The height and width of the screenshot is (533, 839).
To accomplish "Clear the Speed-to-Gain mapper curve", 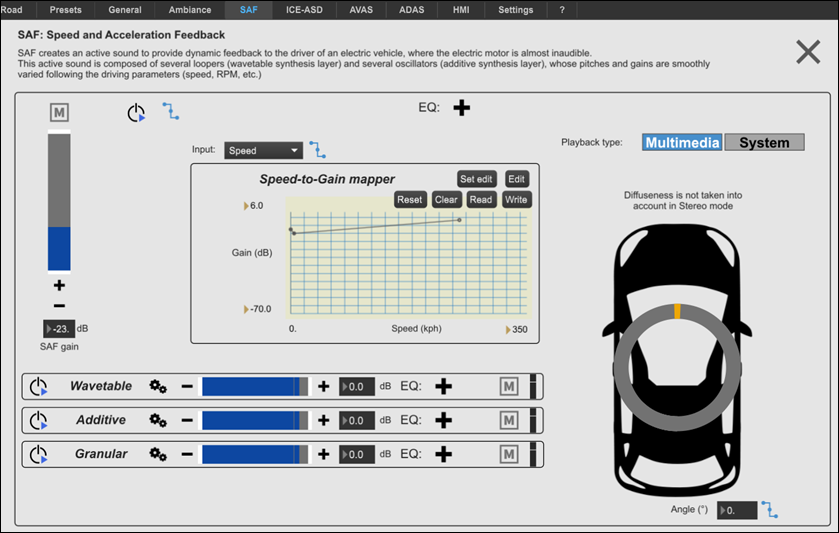I will [x=446, y=200].
